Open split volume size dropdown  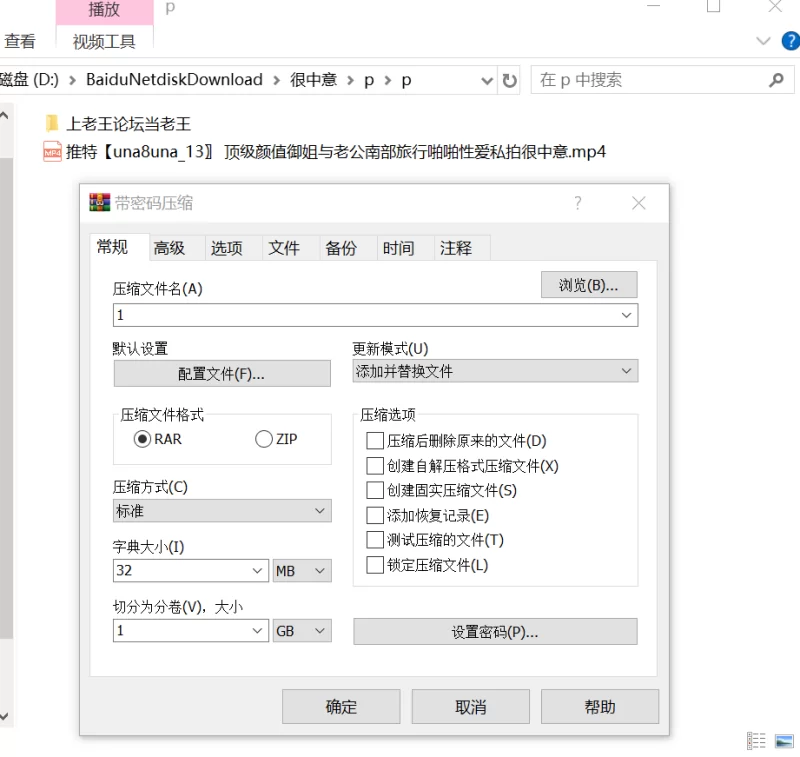257,631
